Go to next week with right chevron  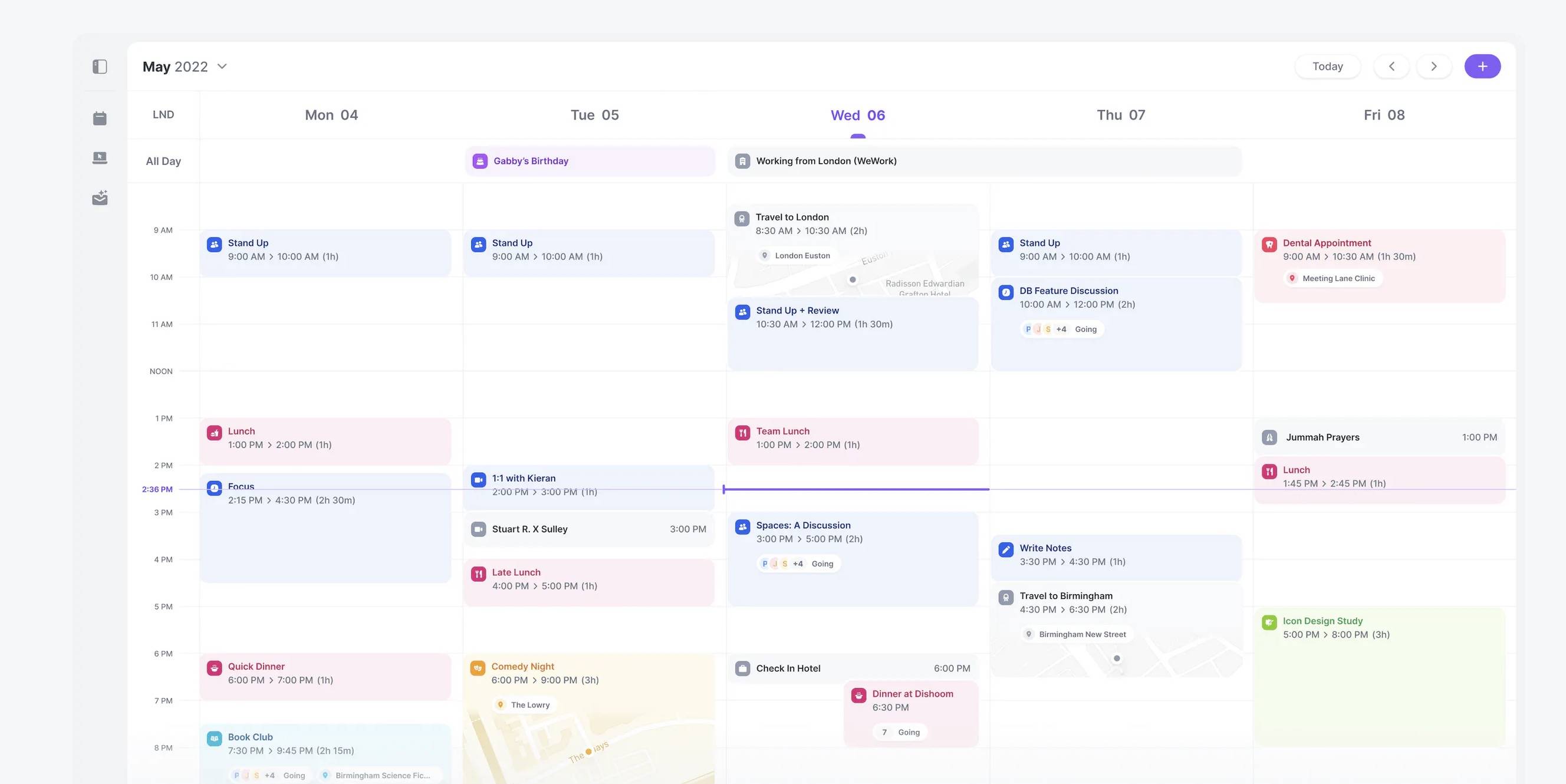point(1433,66)
